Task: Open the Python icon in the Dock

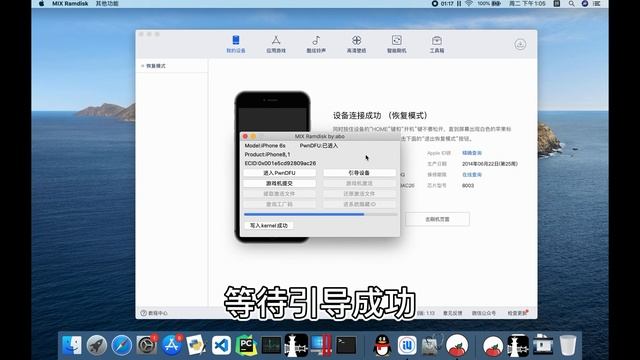Action: 196,345
